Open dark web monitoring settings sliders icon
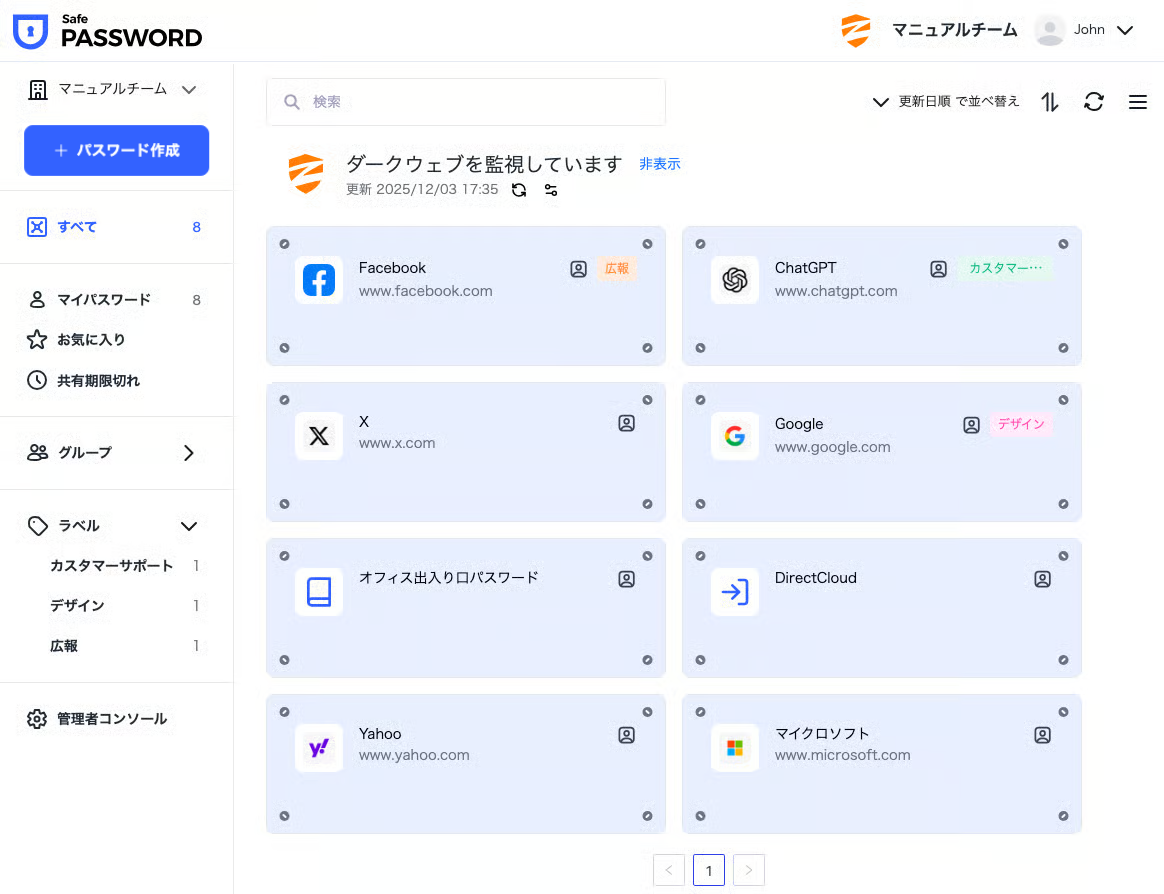 coord(551,190)
